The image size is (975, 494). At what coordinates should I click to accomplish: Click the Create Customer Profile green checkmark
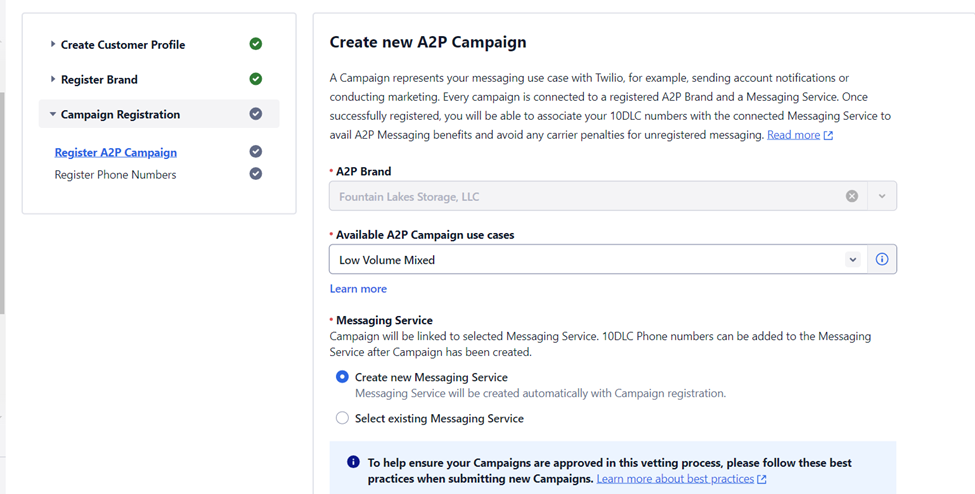coord(256,44)
